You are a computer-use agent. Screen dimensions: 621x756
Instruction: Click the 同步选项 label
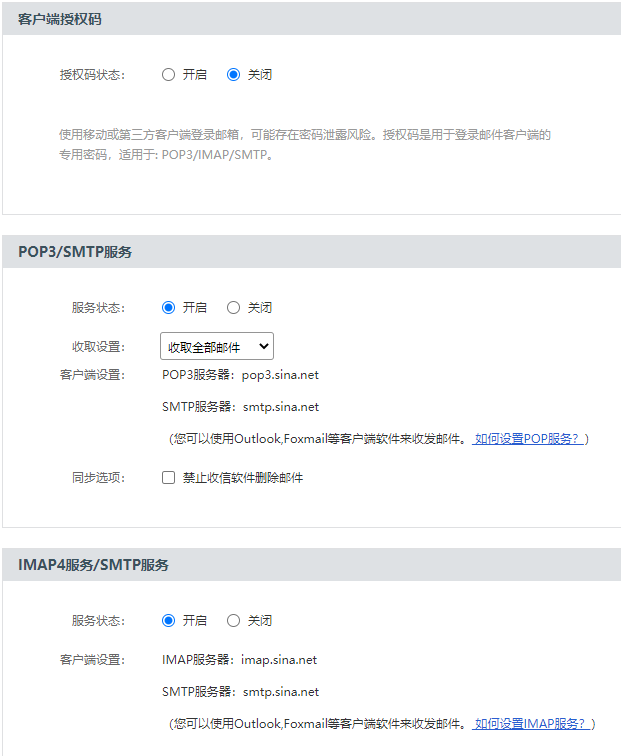click(98, 478)
